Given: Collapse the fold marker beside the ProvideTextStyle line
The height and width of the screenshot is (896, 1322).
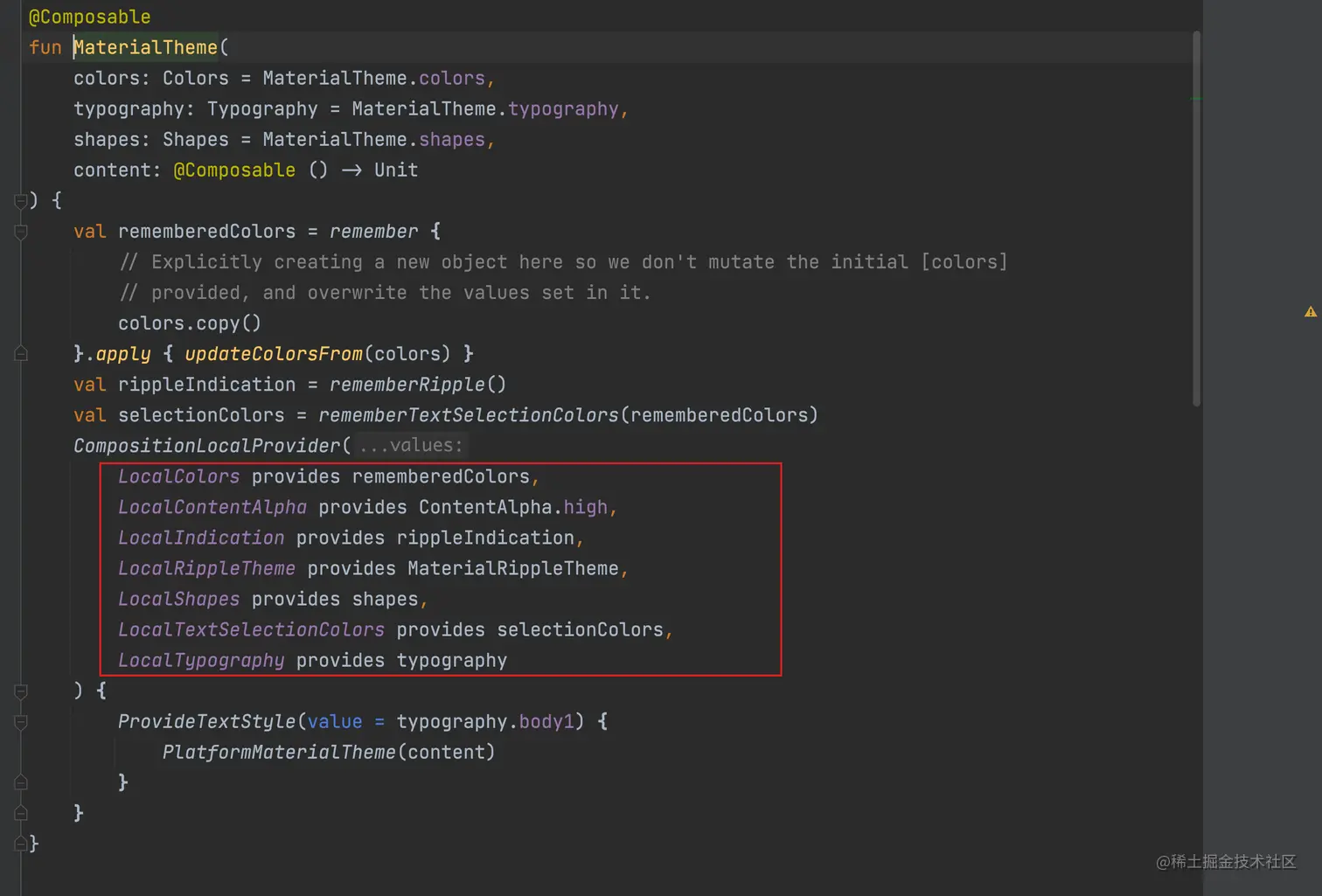Looking at the screenshot, I should click(21, 722).
